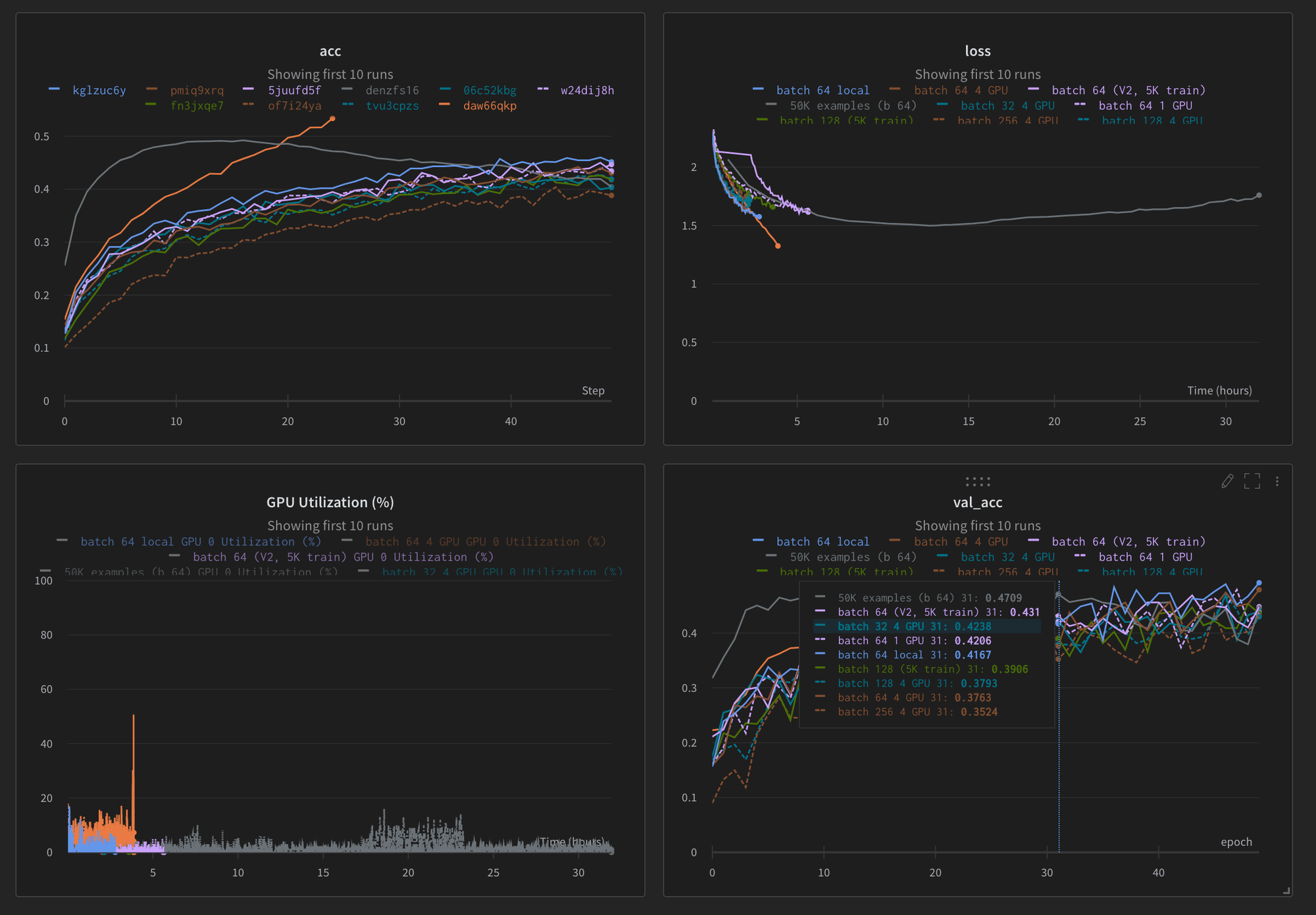Select the 'Step' axis label on the acc chart

(593, 390)
